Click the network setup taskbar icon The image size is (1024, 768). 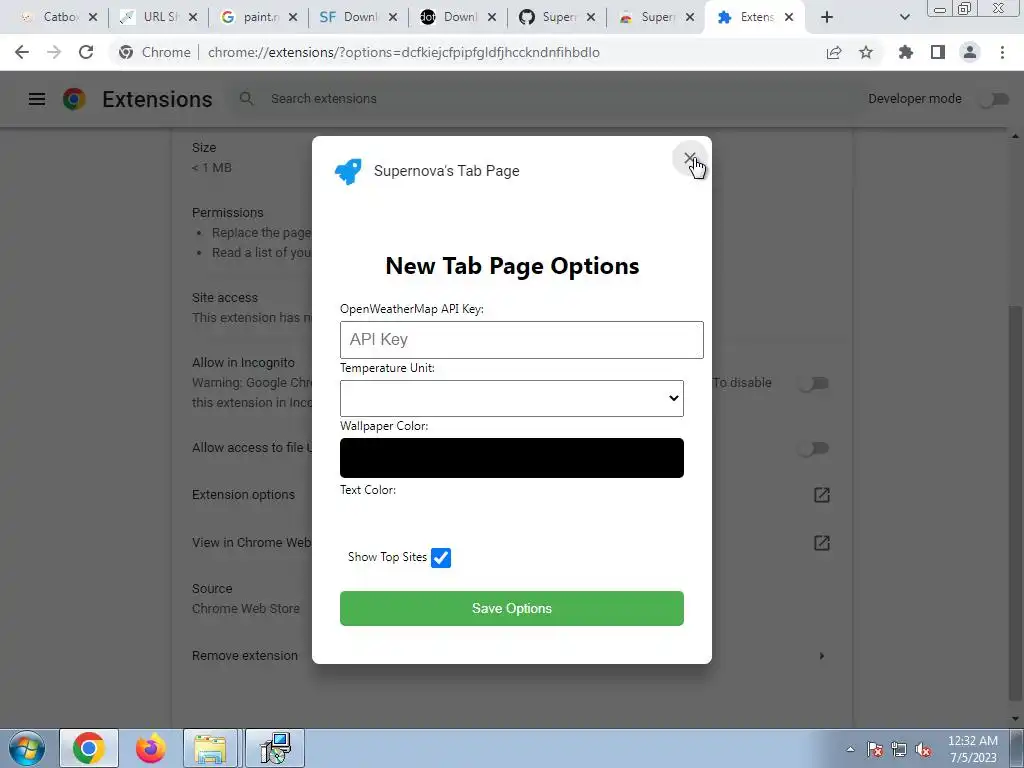276,748
